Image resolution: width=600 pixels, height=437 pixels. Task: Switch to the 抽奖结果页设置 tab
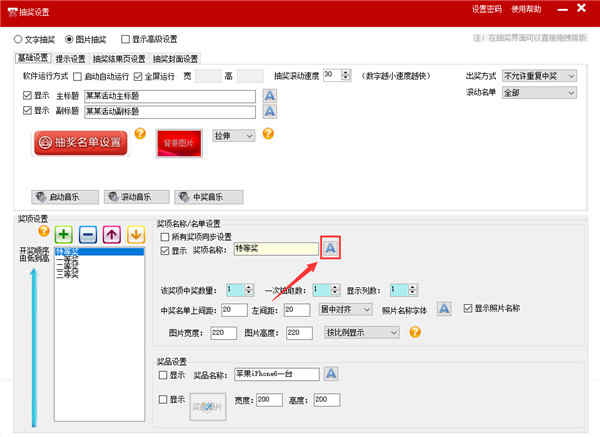click(119, 59)
